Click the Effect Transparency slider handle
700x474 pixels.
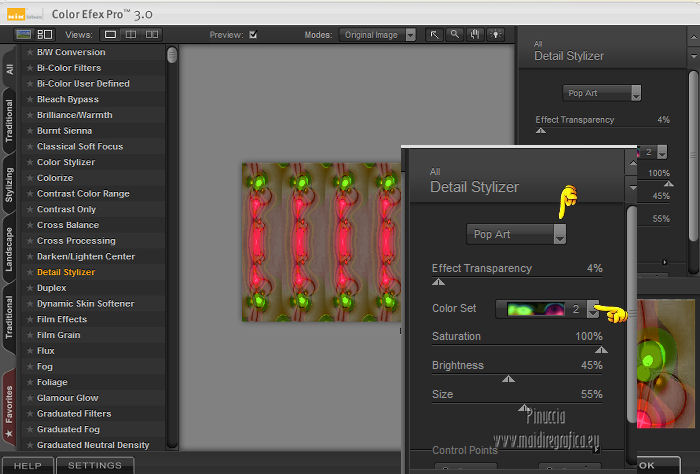point(438,282)
